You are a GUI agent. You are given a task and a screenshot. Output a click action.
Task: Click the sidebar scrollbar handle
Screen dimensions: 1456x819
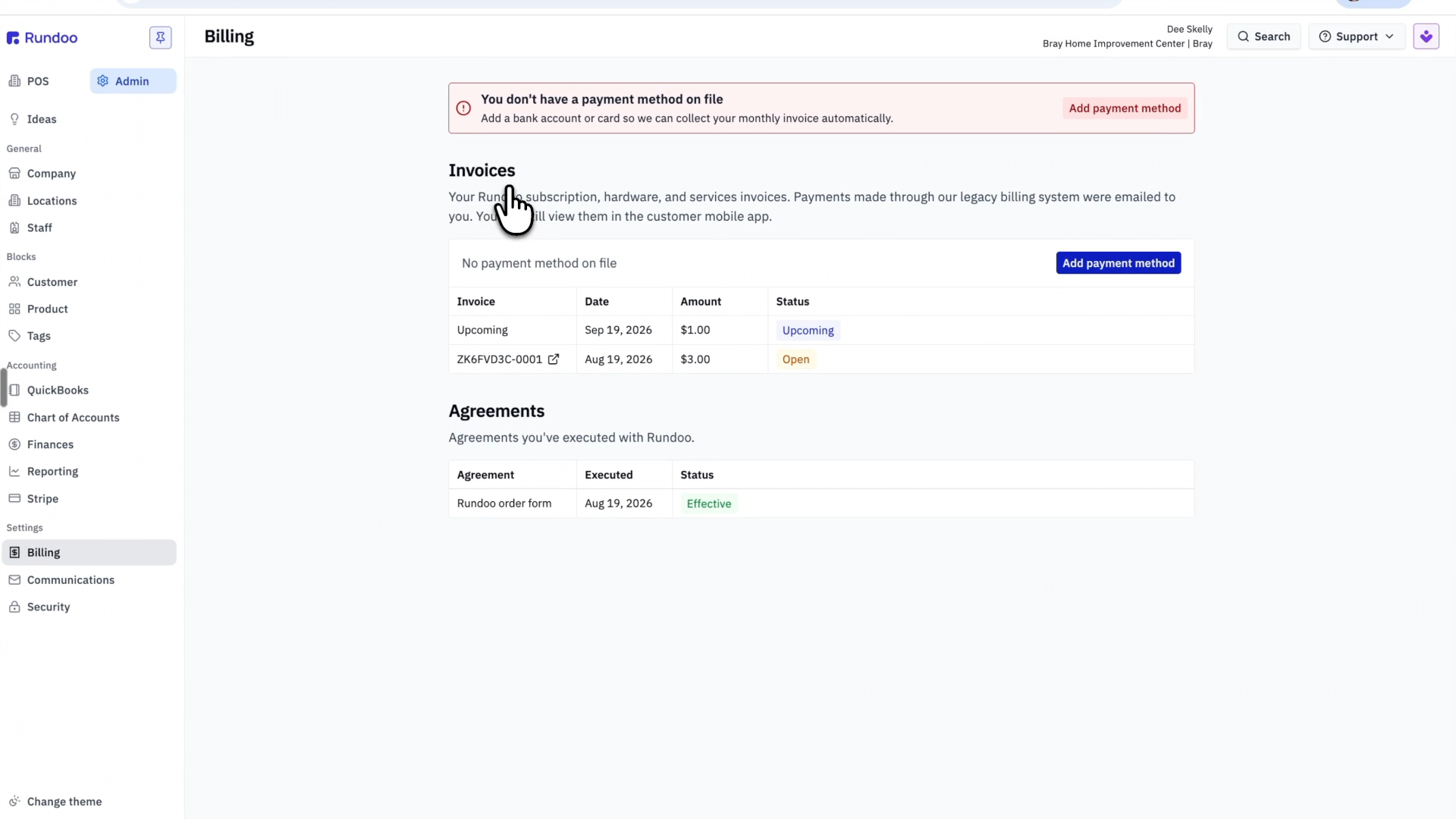click(x=4, y=388)
